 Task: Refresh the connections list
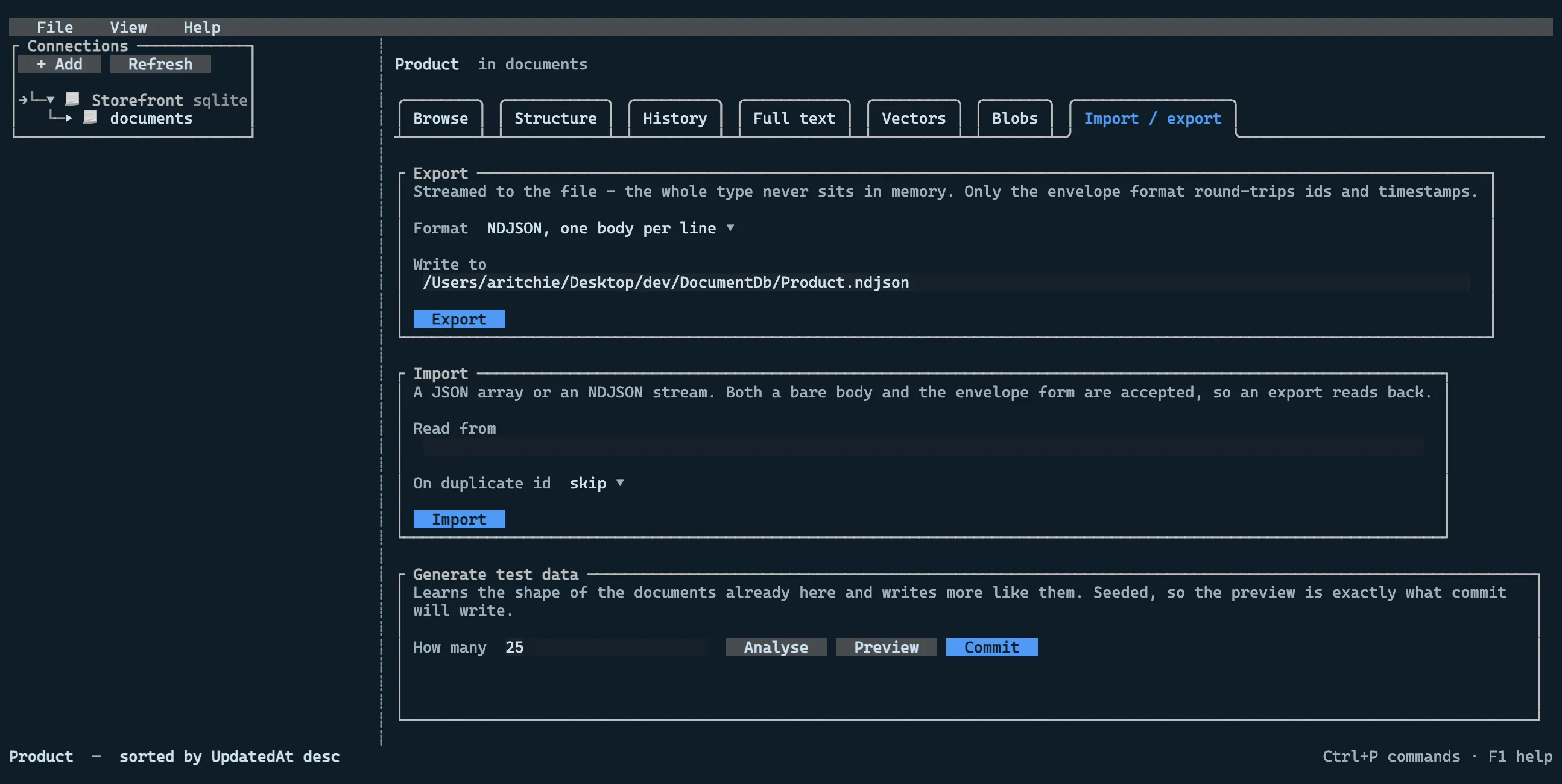[160, 65]
